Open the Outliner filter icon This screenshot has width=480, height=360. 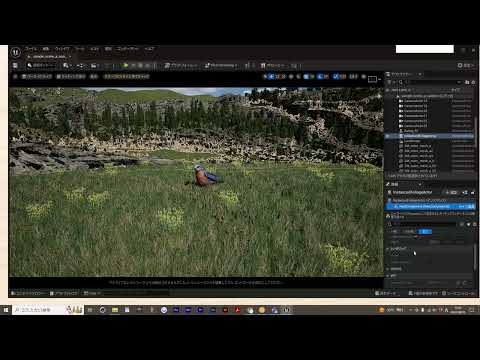pyautogui.click(x=389, y=82)
